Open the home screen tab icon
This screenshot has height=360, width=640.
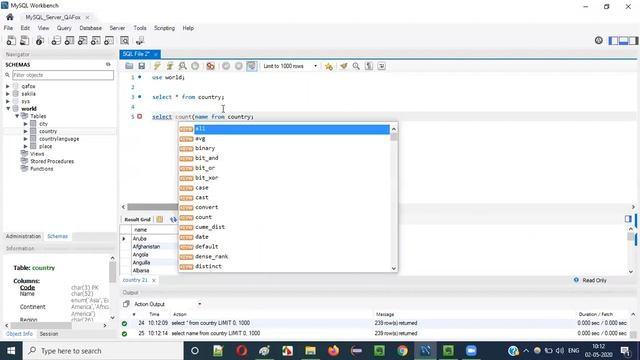point(10,17)
